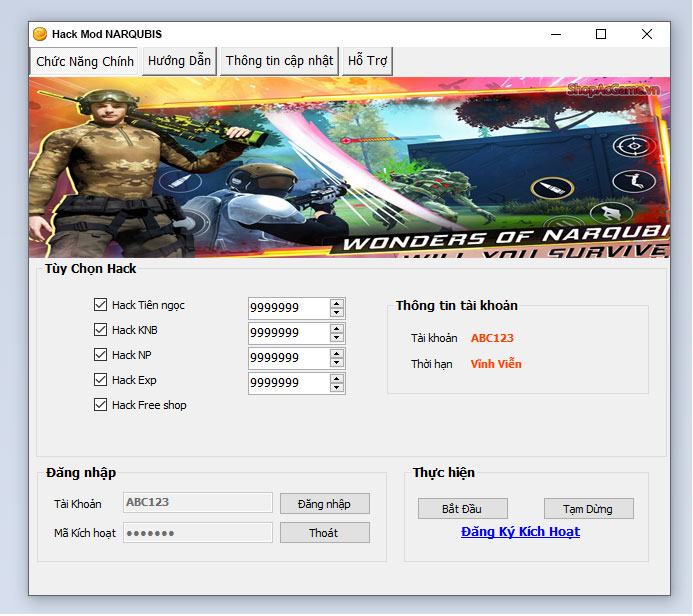Click the Wonders of Narqubis banner image
693x616 pixels.
349,167
